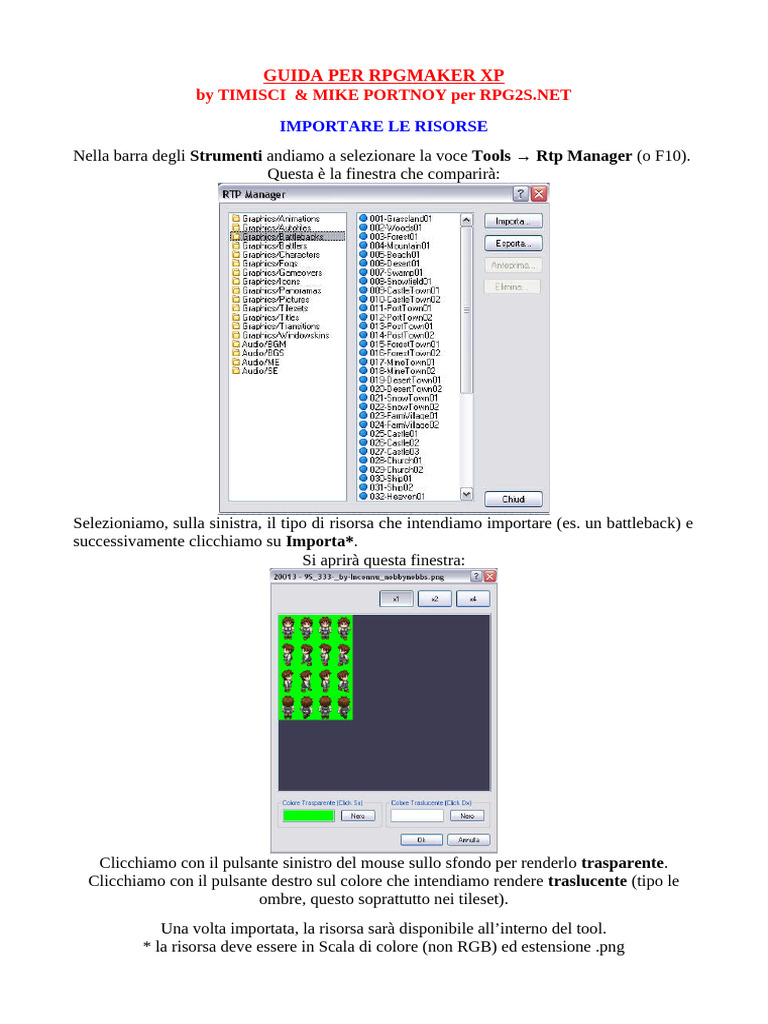Click the Chiudi button to close RTP Manager
This screenshot has height=1024, width=768.
click(x=513, y=499)
